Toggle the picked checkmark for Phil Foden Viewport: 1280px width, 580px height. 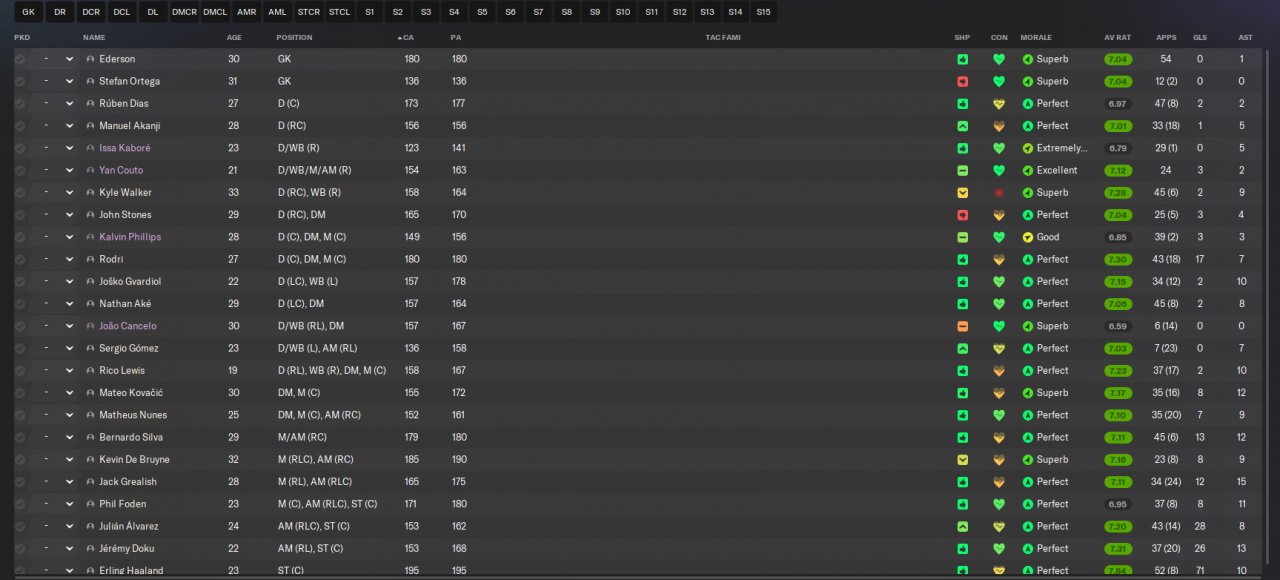click(x=20, y=504)
